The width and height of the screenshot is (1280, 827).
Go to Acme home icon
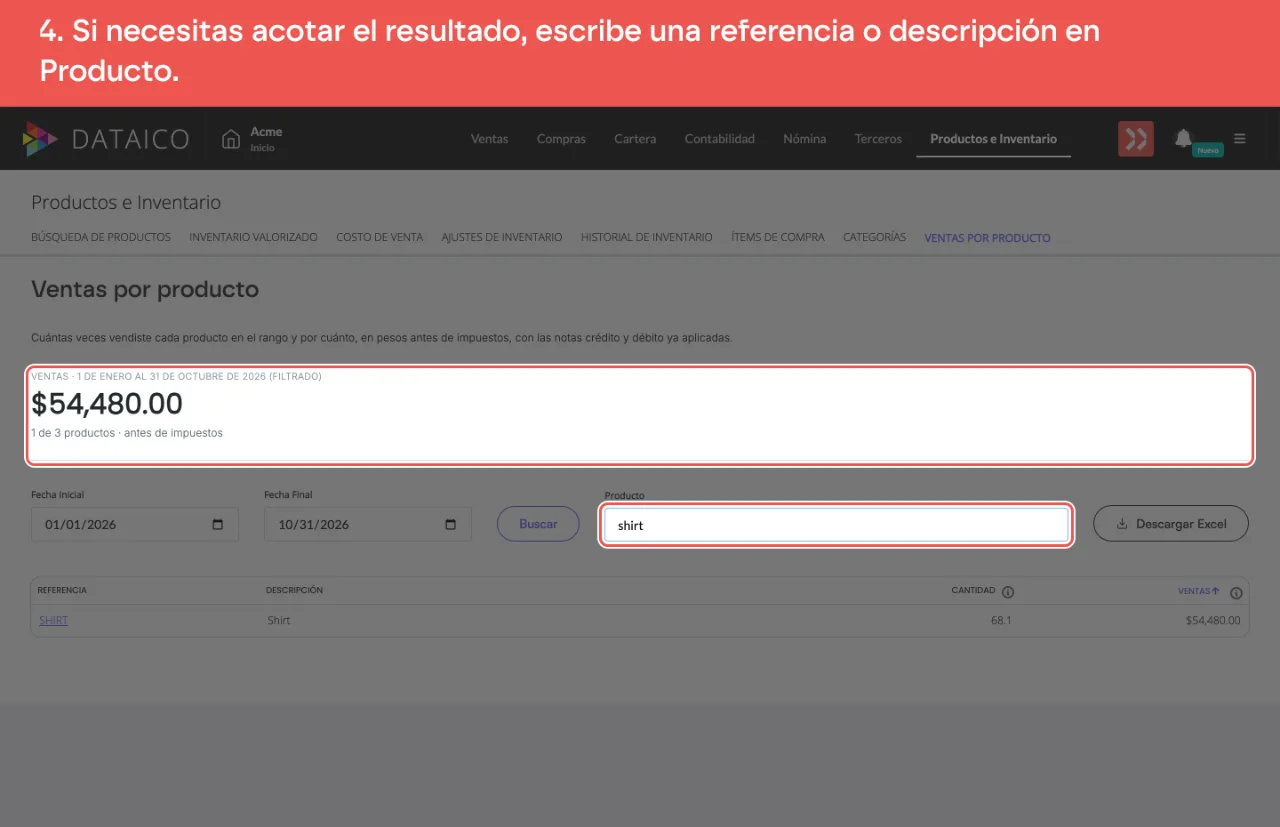pos(231,139)
